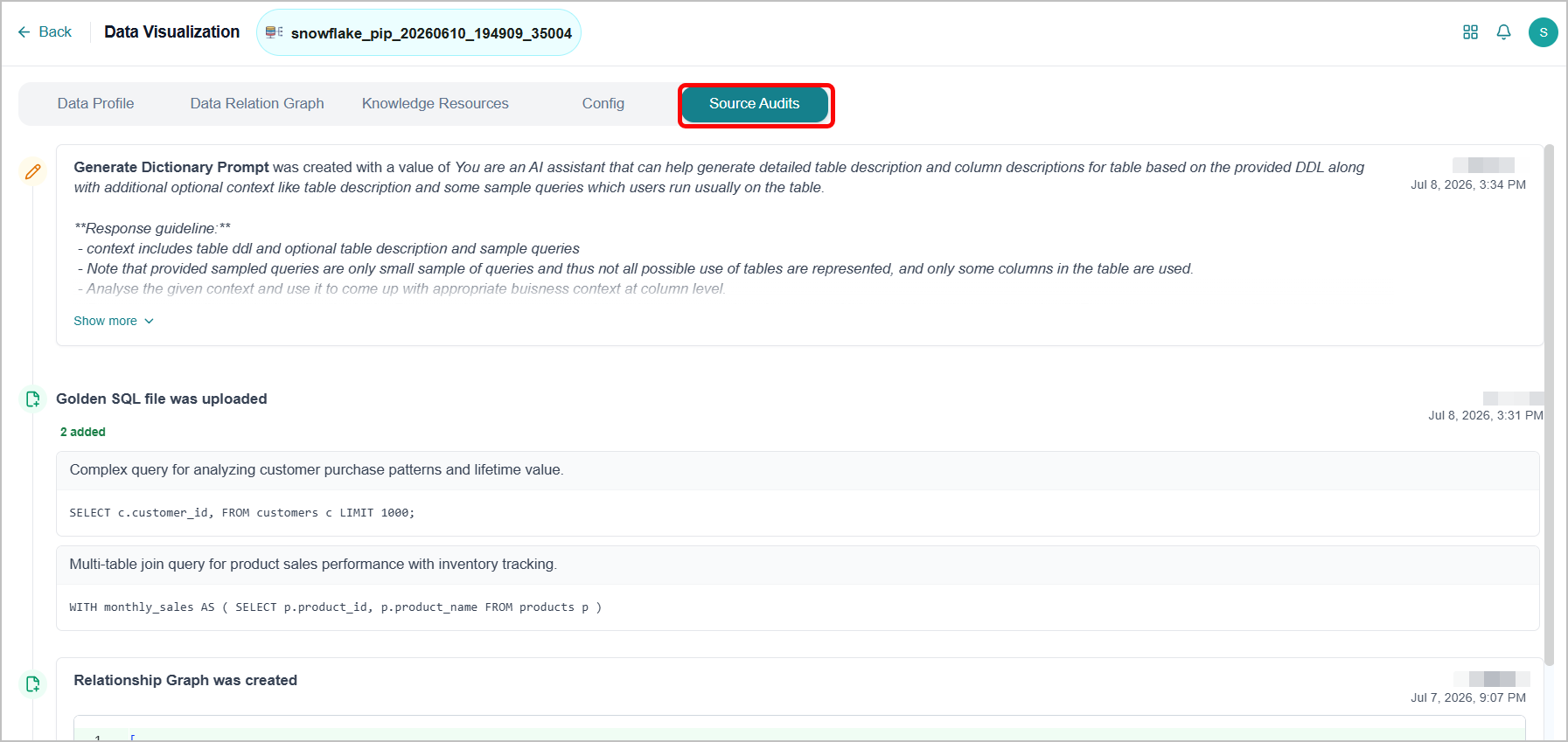This screenshot has width=1568, height=742.
Task: Open the Config tab
Action: coord(603,104)
